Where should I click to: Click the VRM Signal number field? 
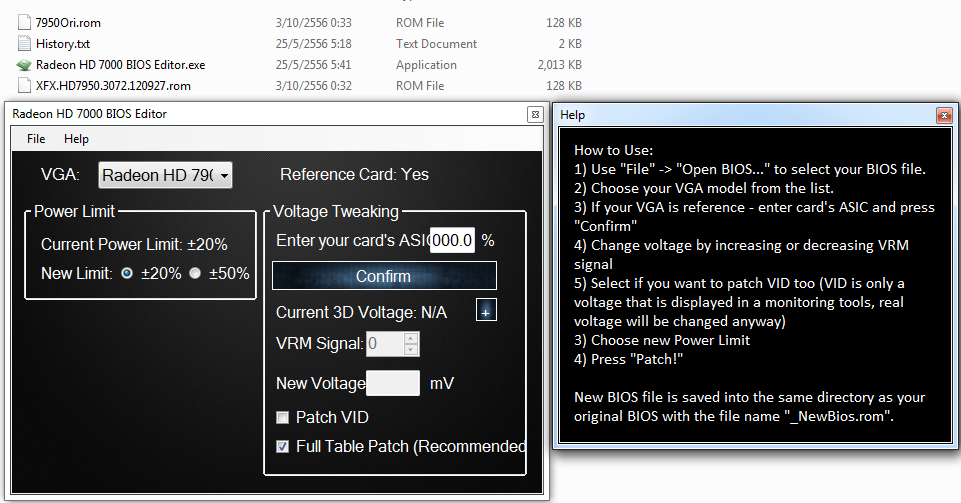tap(385, 344)
